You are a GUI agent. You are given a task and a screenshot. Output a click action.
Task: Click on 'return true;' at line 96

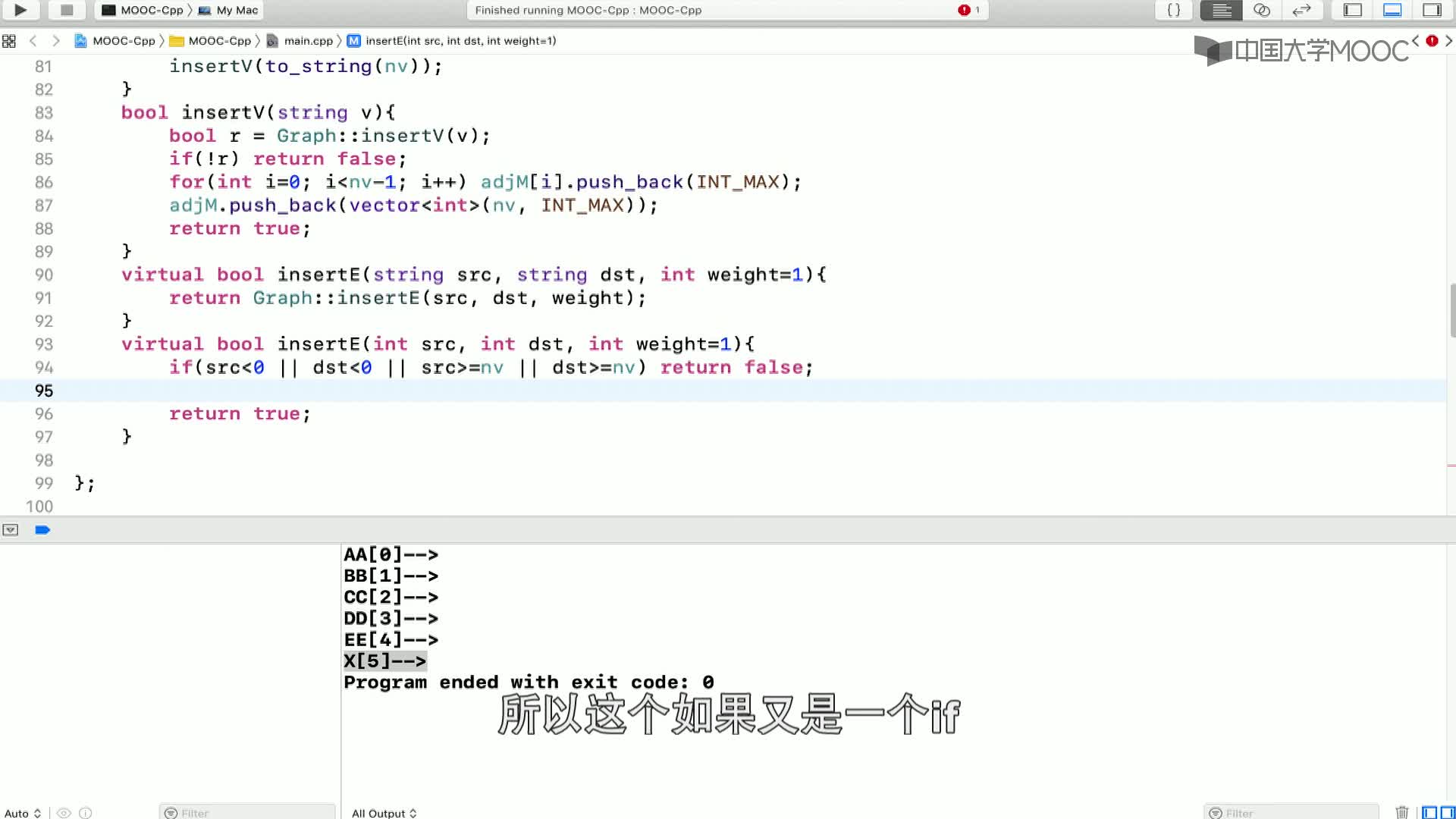(240, 414)
